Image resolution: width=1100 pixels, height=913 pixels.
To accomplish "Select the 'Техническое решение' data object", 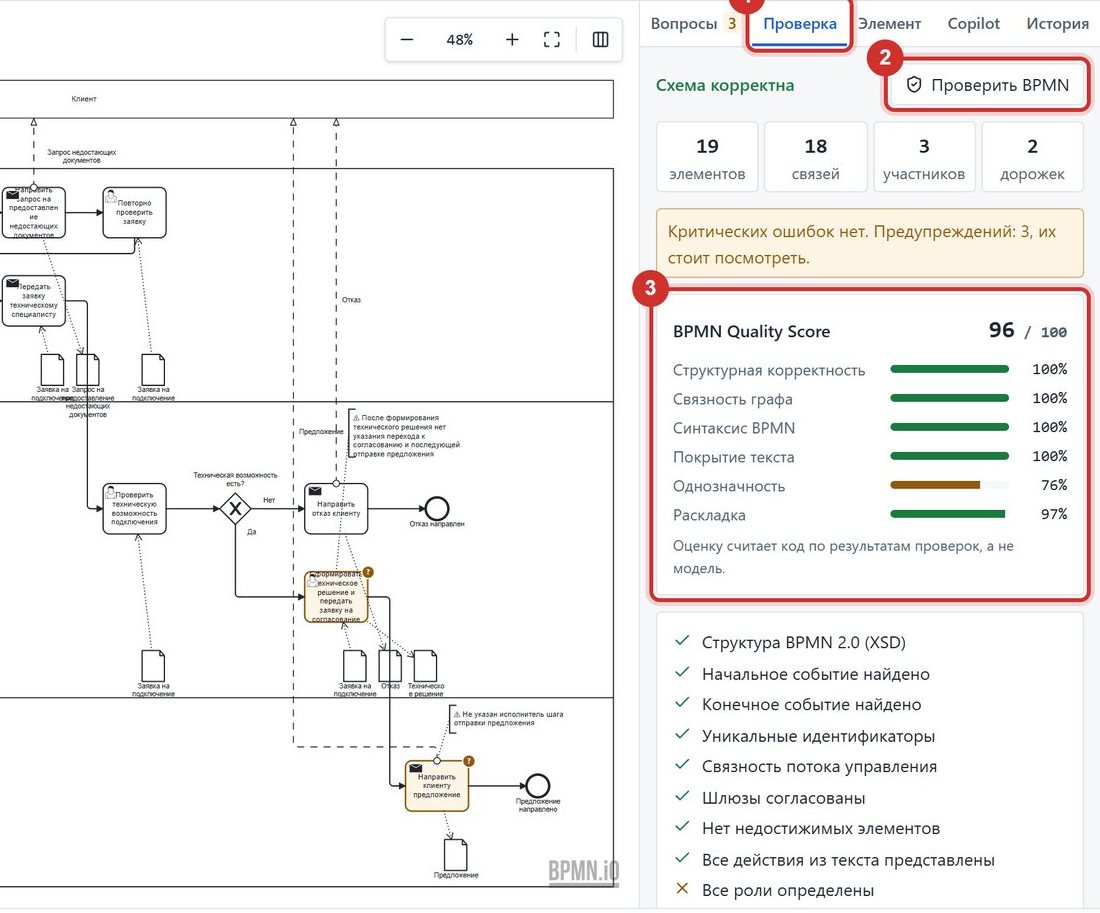I will click(x=425, y=665).
